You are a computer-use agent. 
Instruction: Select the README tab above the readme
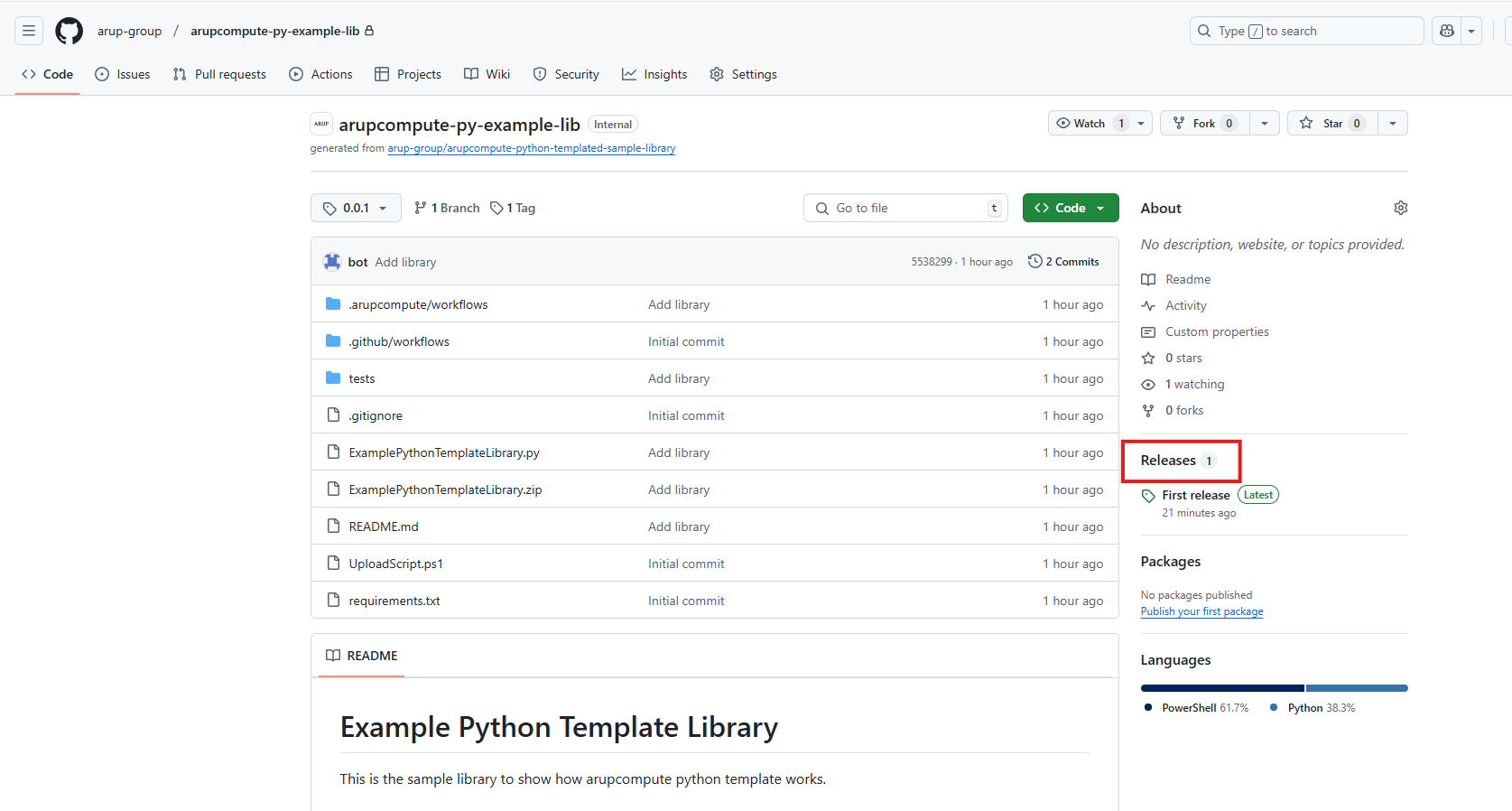(x=361, y=656)
